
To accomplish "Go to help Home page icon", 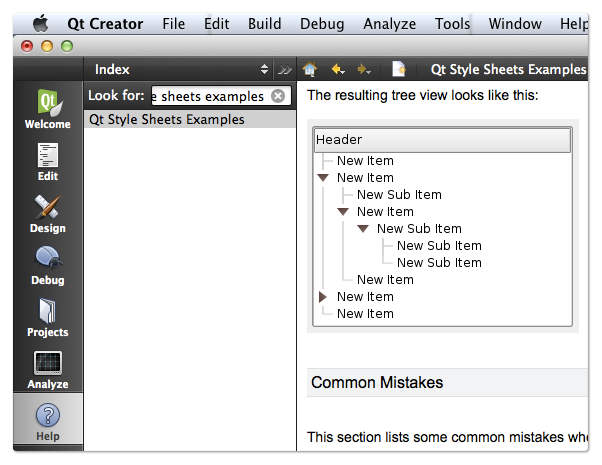I will 309,70.
